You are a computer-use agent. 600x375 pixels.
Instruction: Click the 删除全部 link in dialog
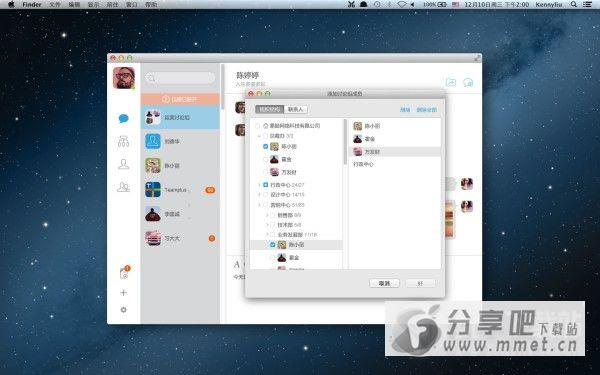(427, 110)
